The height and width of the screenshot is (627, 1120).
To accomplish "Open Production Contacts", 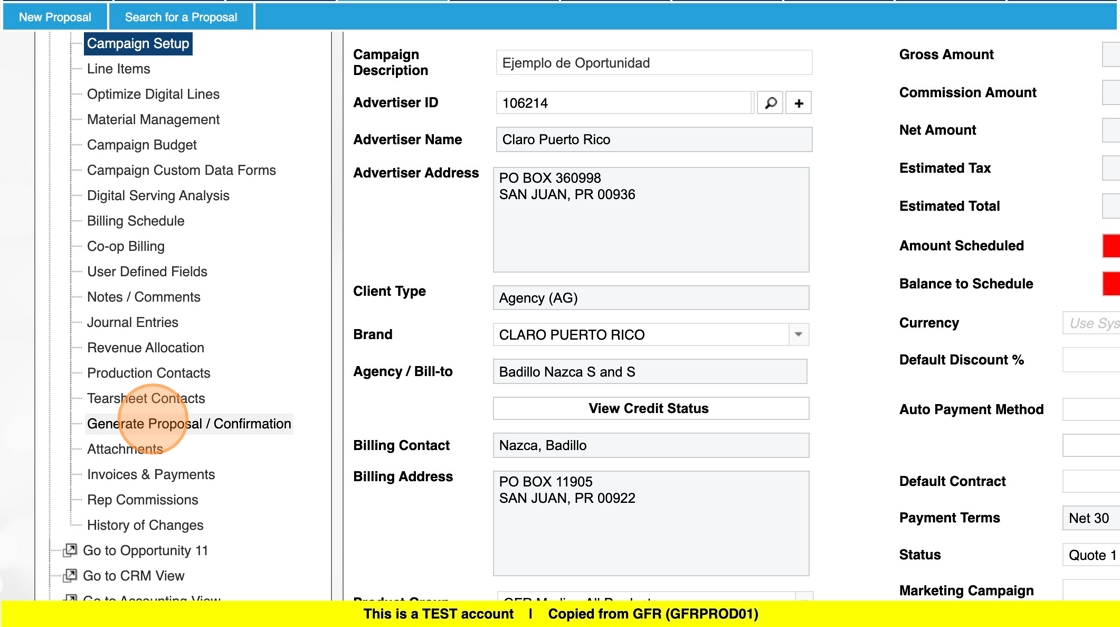I will (149, 373).
